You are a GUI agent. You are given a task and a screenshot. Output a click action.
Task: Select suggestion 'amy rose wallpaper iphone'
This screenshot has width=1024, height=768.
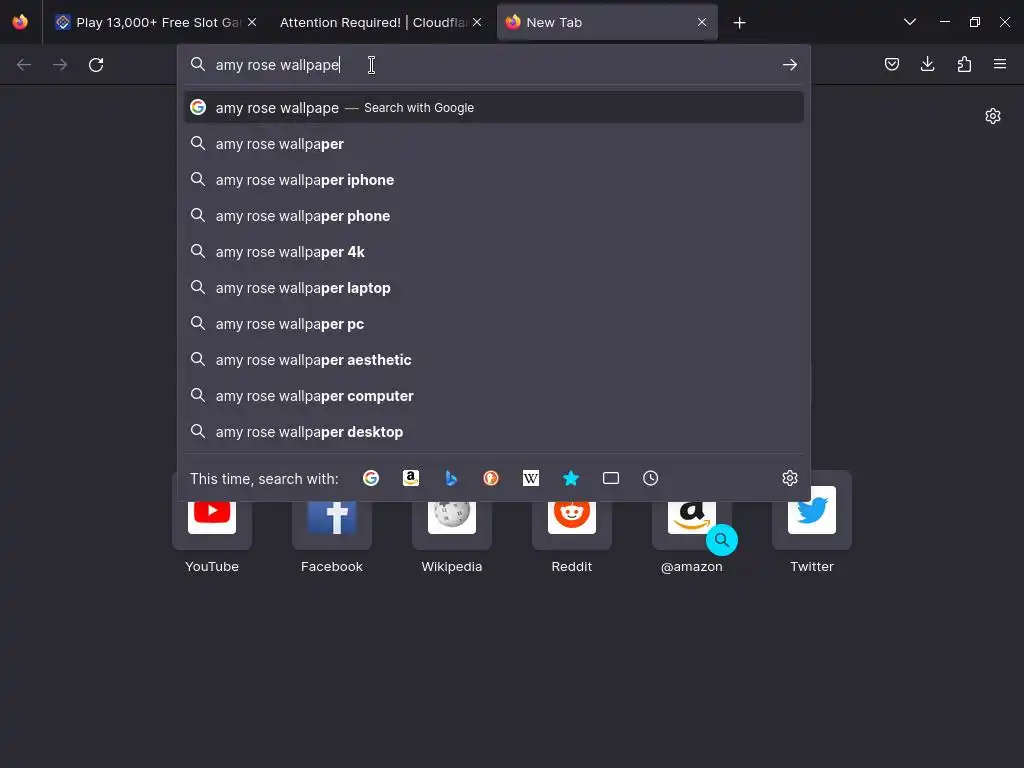494,180
